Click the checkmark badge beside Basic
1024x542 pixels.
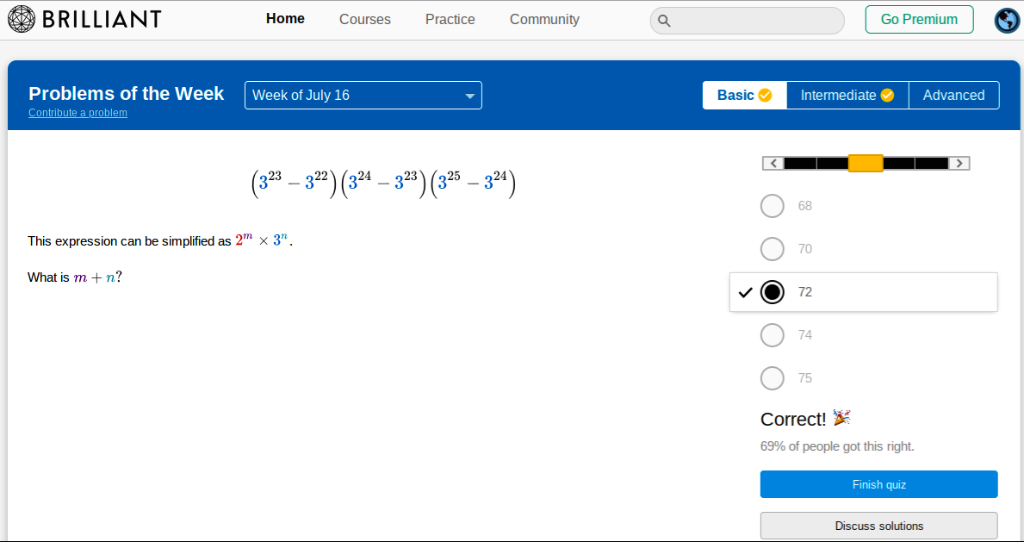765,95
